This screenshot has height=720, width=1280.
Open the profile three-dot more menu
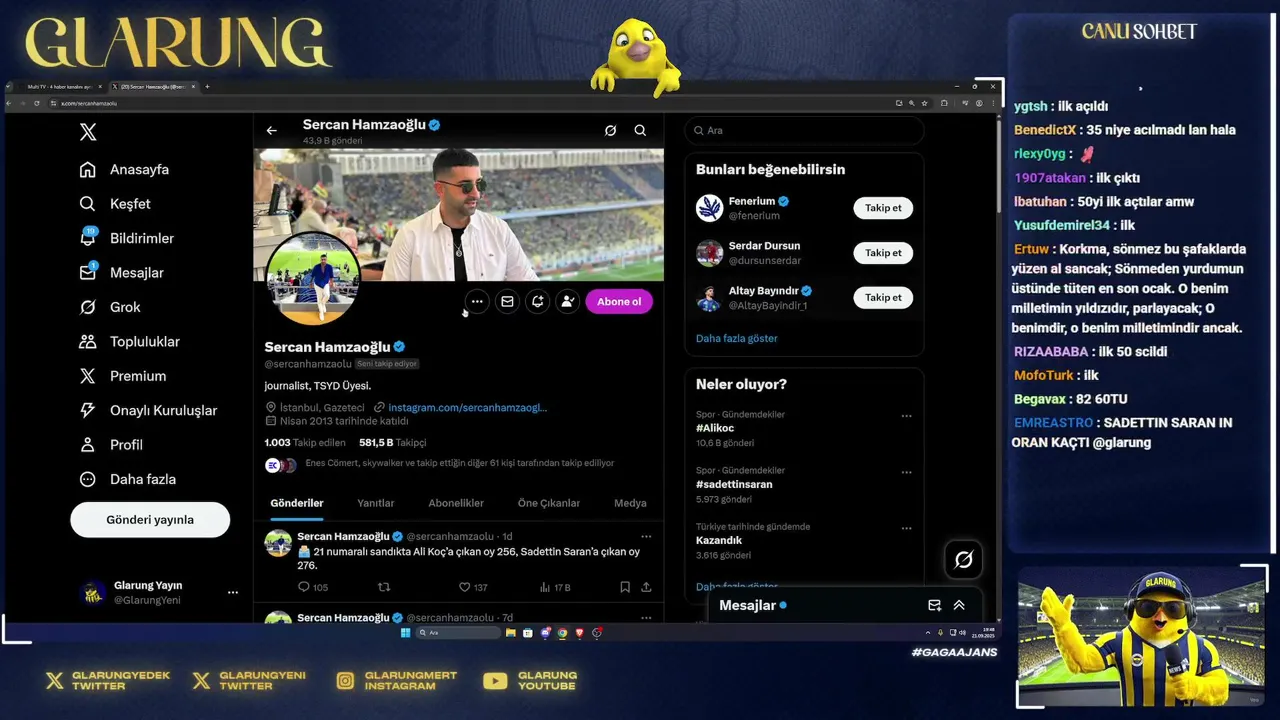pos(477,301)
